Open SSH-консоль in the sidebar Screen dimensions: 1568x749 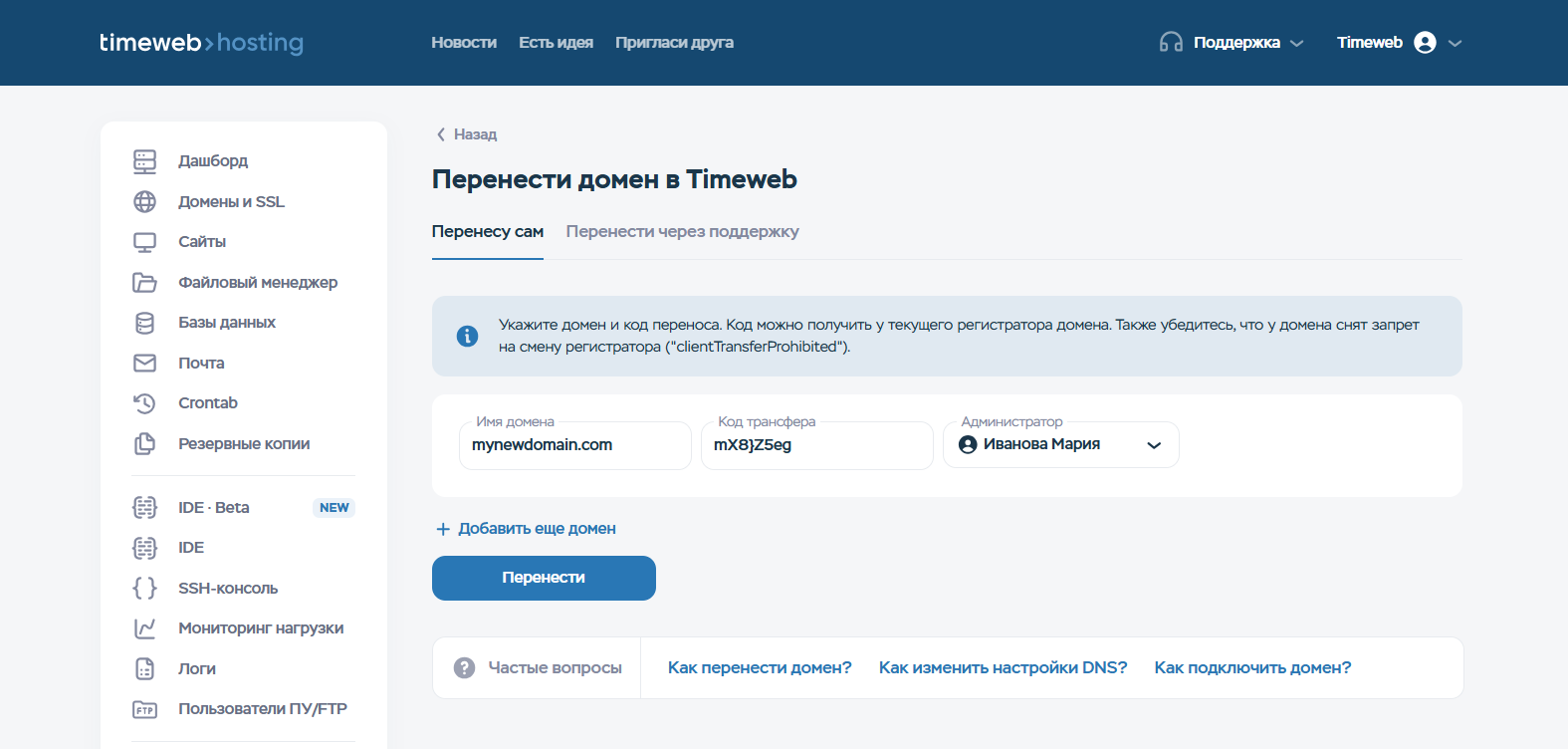[x=228, y=589]
